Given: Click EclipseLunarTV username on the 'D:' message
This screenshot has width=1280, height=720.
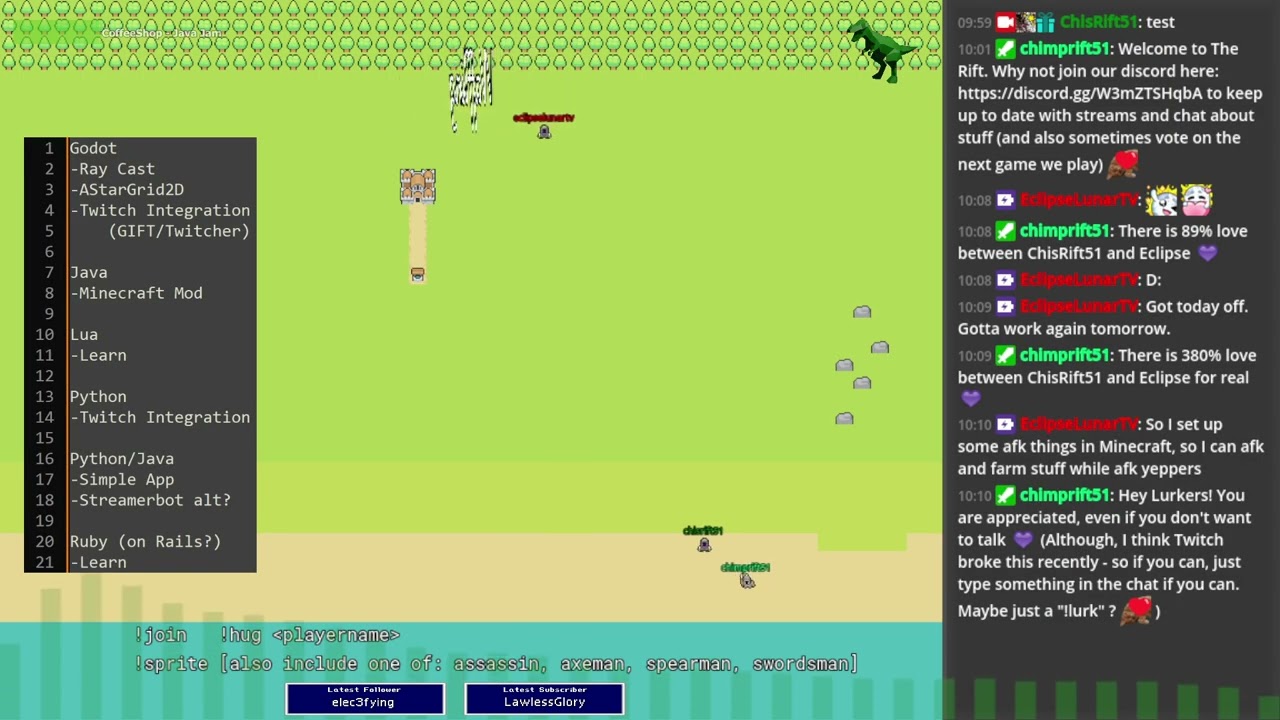Looking at the screenshot, I should pyautogui.click(x=1078, y=280).
